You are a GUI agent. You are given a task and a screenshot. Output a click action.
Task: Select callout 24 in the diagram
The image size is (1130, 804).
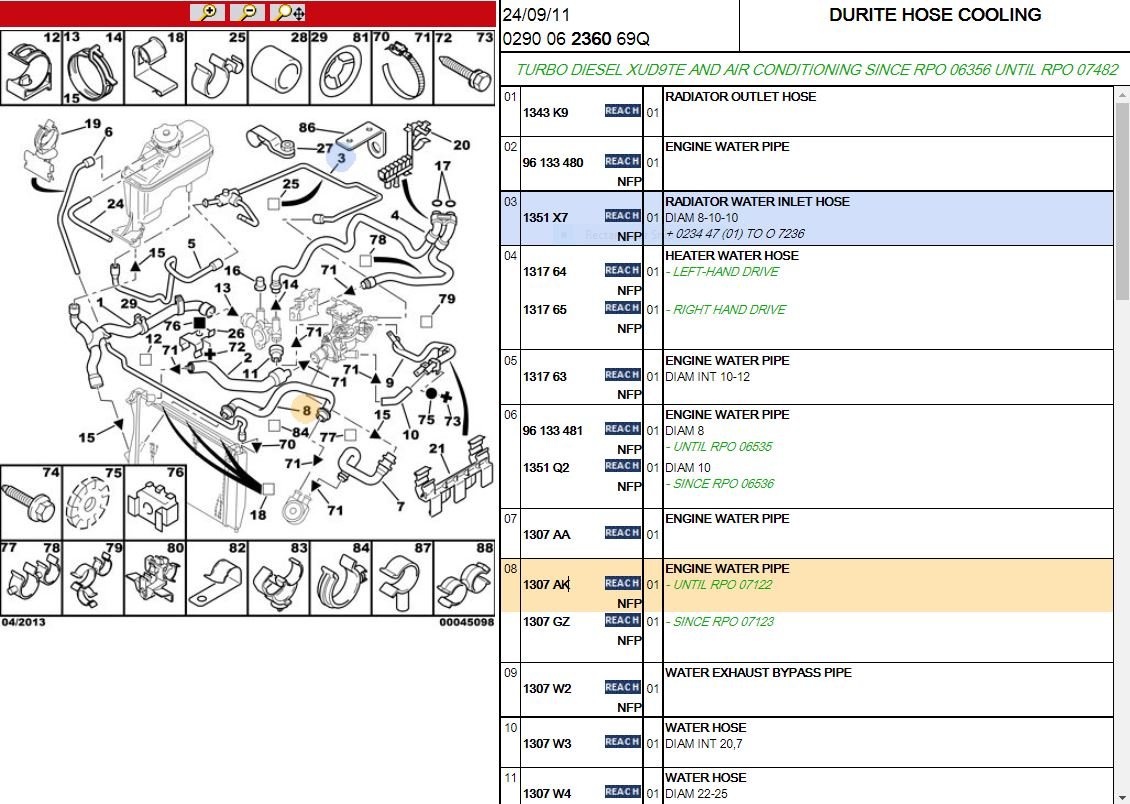(x=115, y=204)
